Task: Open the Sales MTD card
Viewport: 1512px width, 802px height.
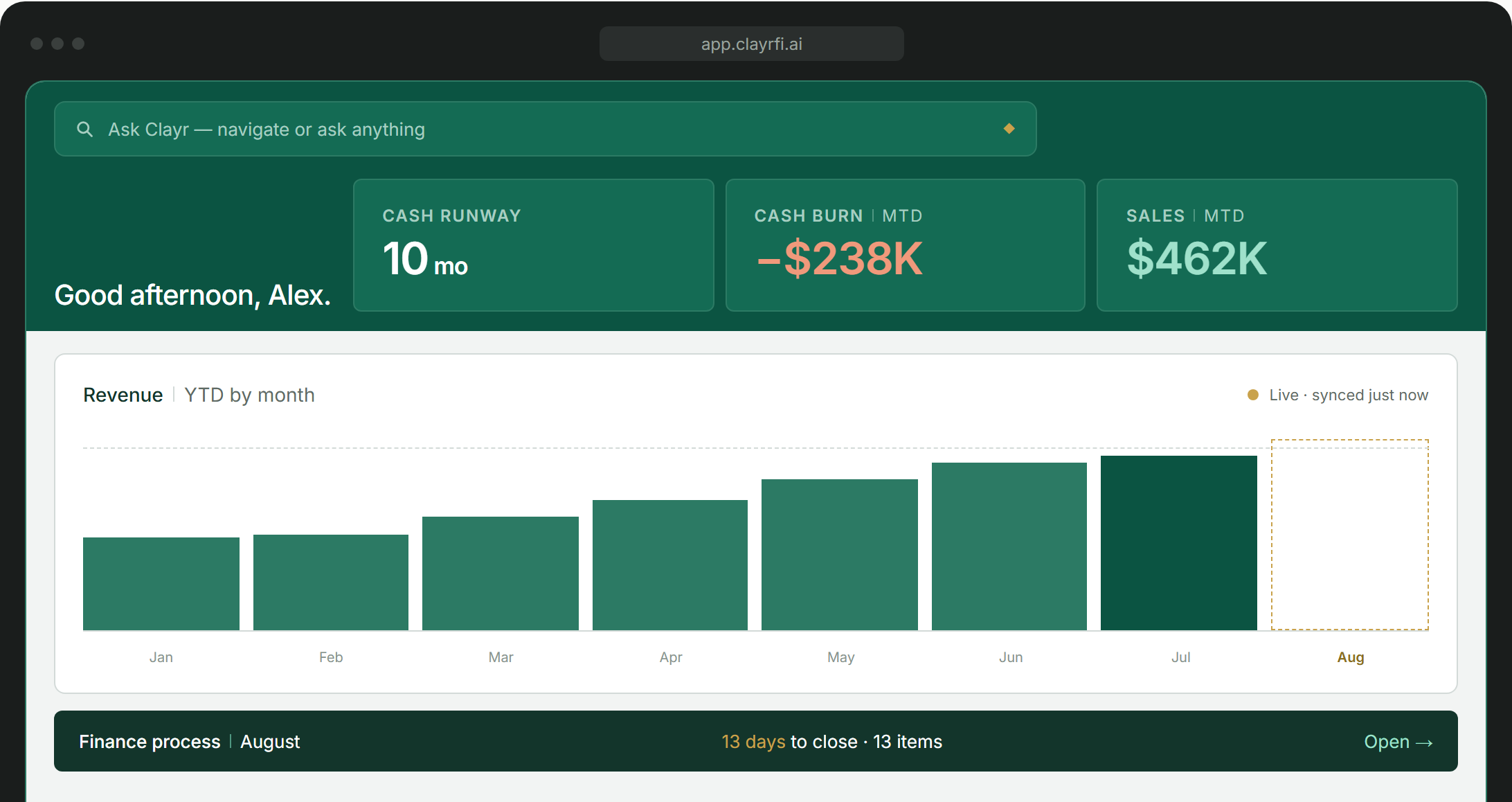Action: click(x=1277, y=245)
